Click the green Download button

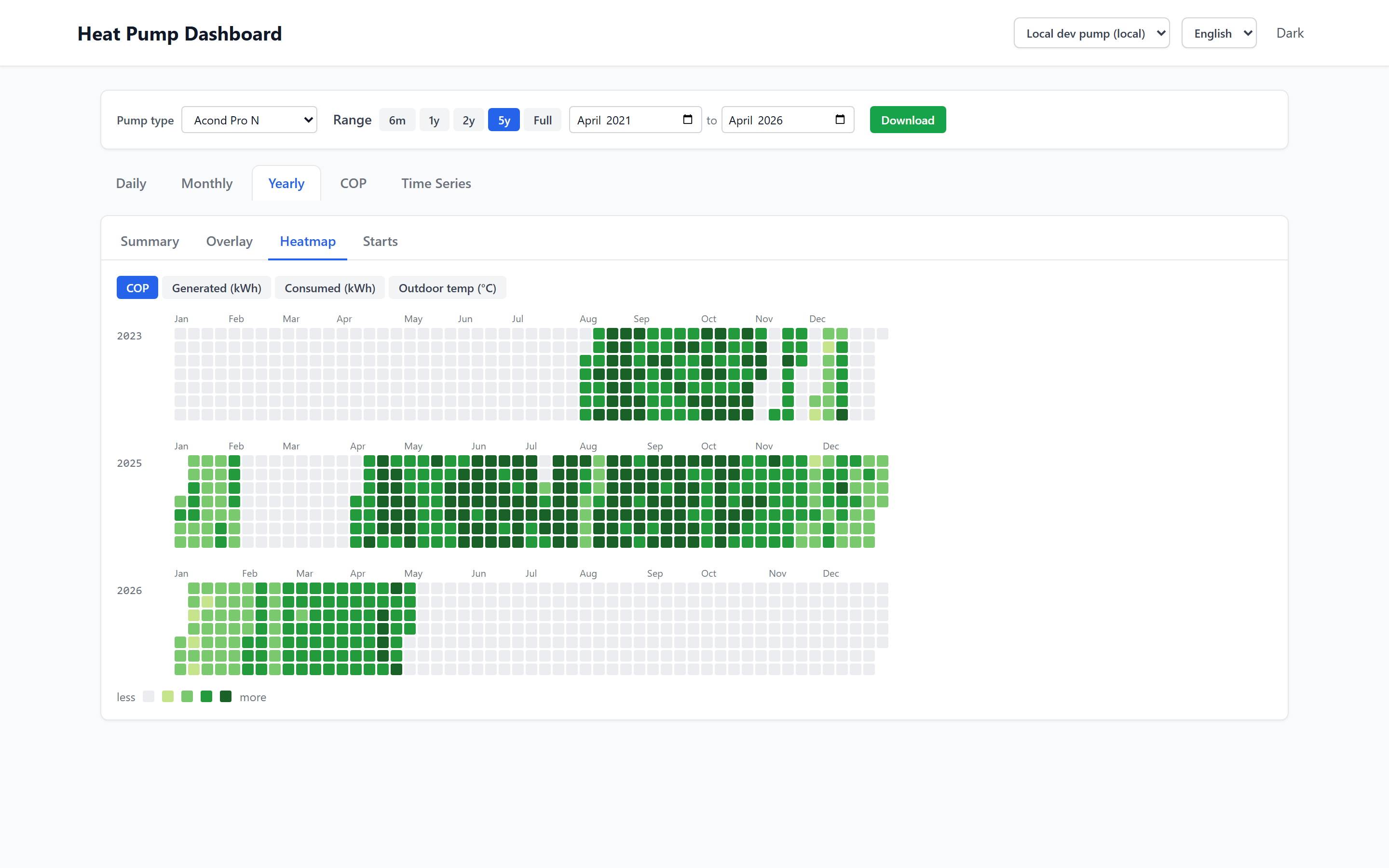pyautogui.click(x=908, y=120)
